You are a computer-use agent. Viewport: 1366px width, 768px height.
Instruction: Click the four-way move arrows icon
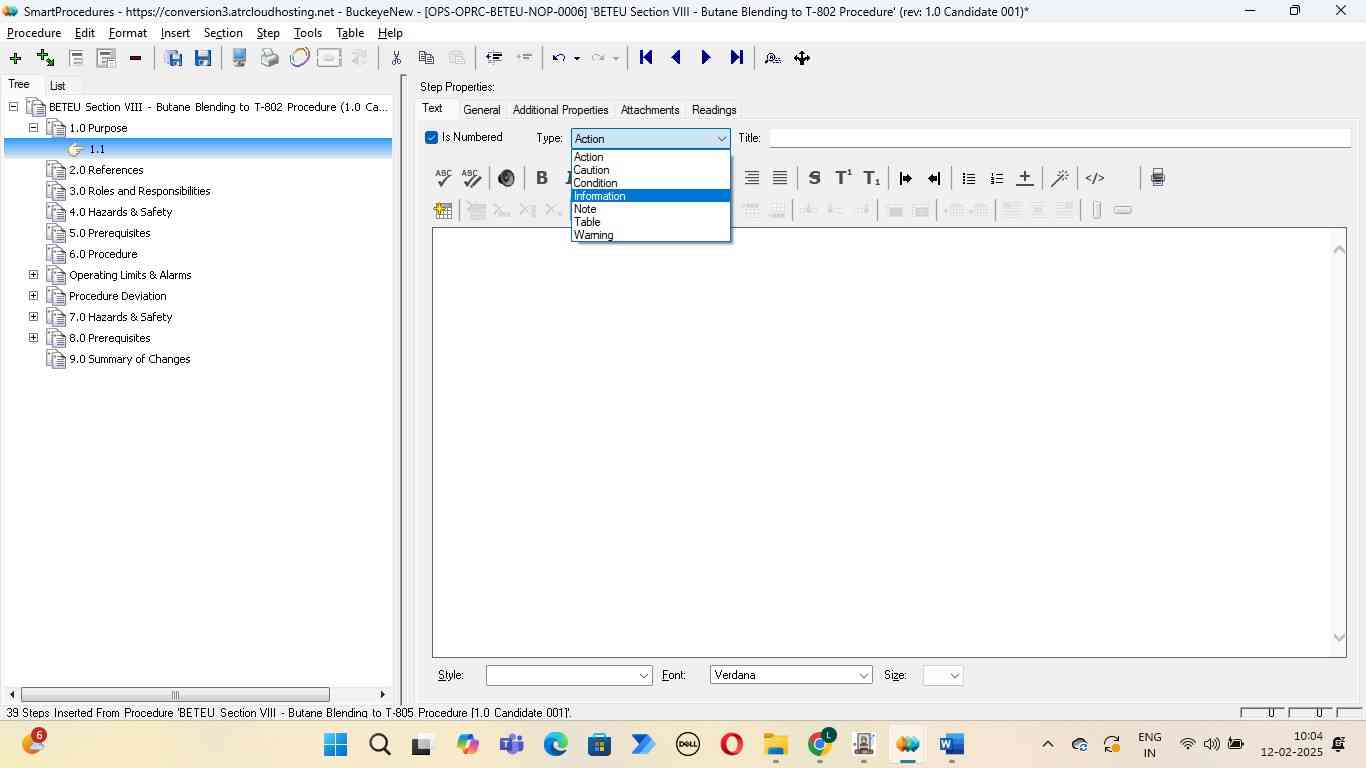coord(802,58)
